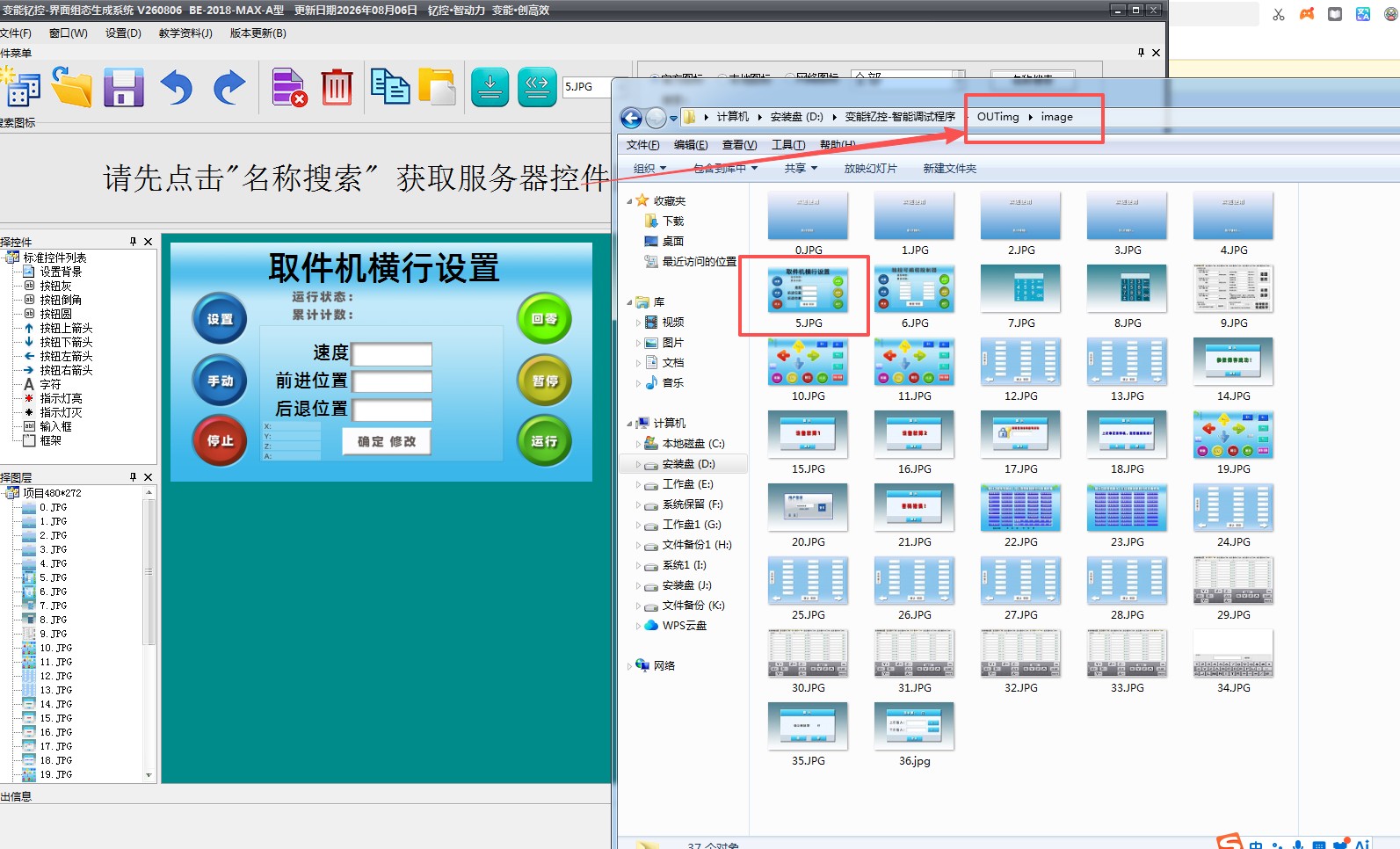Click the blue undo arrow icon
1400x849 pixels.
177,88
